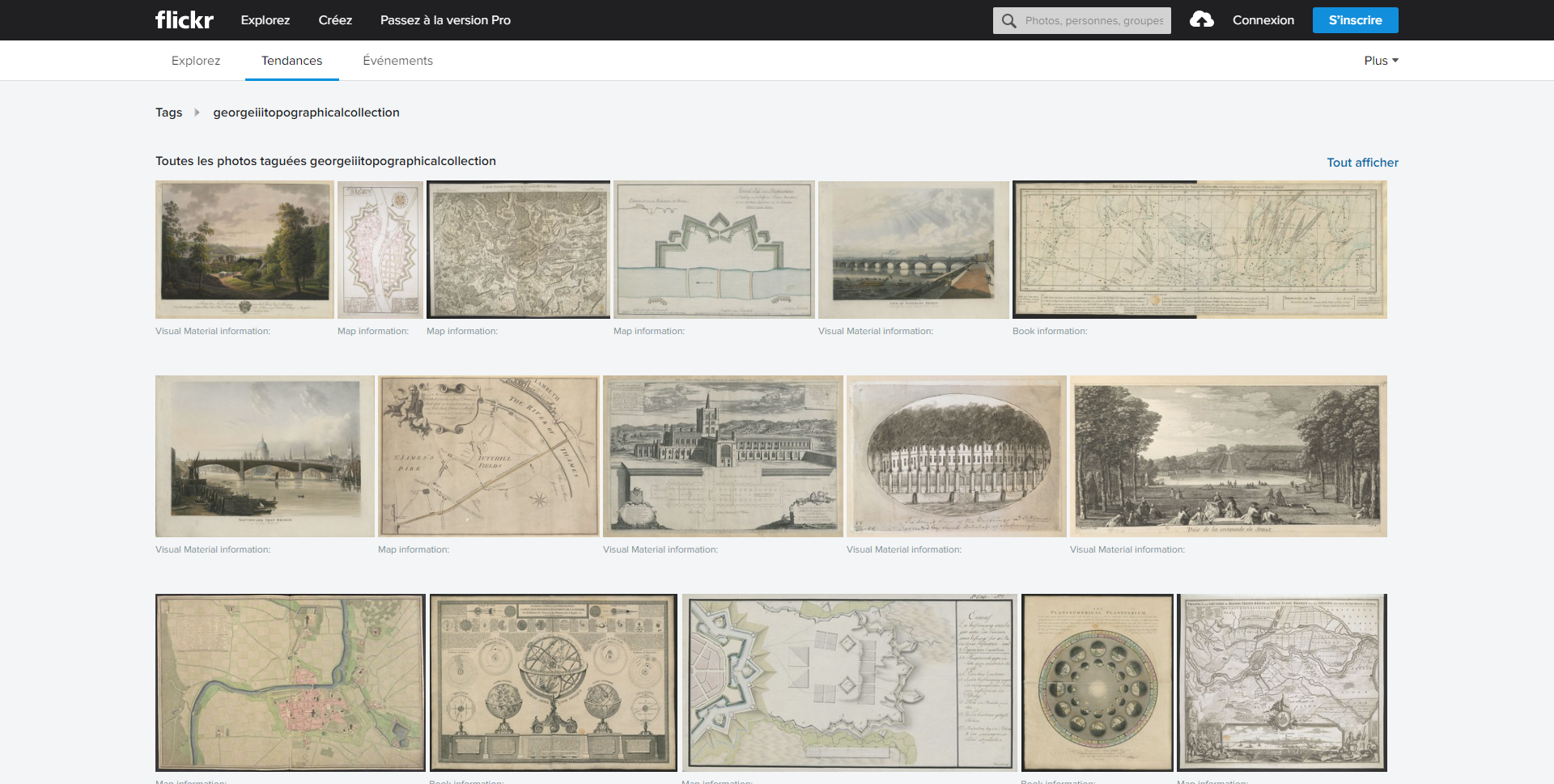Screen dimensions: 1554x784
Task: Open the planispherical planetarium thumbnail
Action: point(1098,682)
